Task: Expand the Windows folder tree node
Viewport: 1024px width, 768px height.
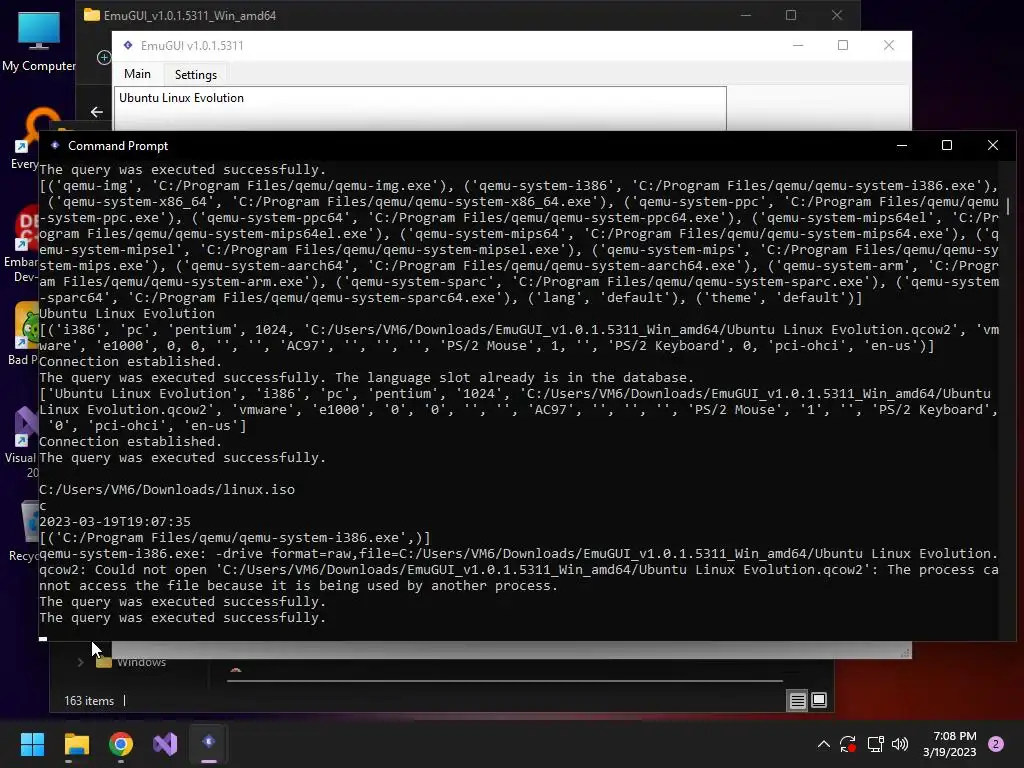Action: (80, 662)
